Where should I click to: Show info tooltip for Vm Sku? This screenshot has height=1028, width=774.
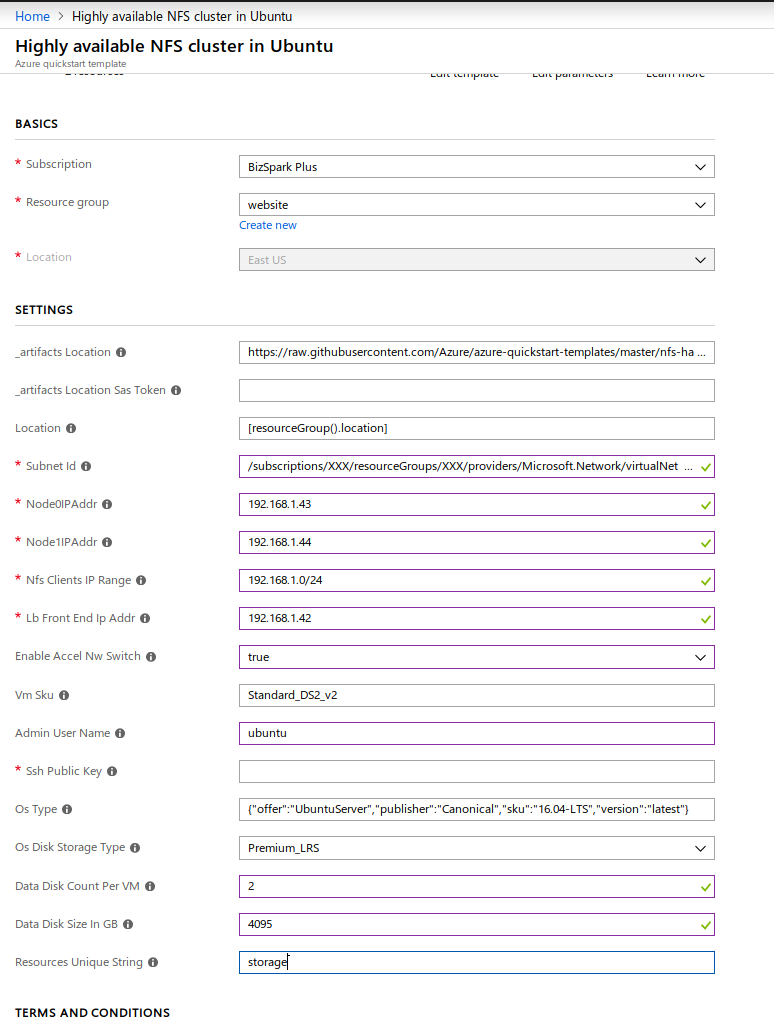64,696
